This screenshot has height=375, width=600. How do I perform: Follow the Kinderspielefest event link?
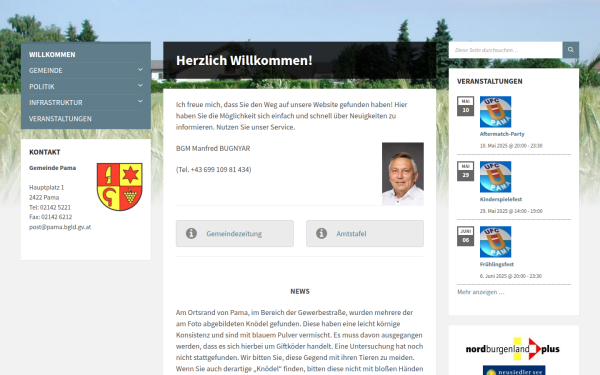(501, 199)
